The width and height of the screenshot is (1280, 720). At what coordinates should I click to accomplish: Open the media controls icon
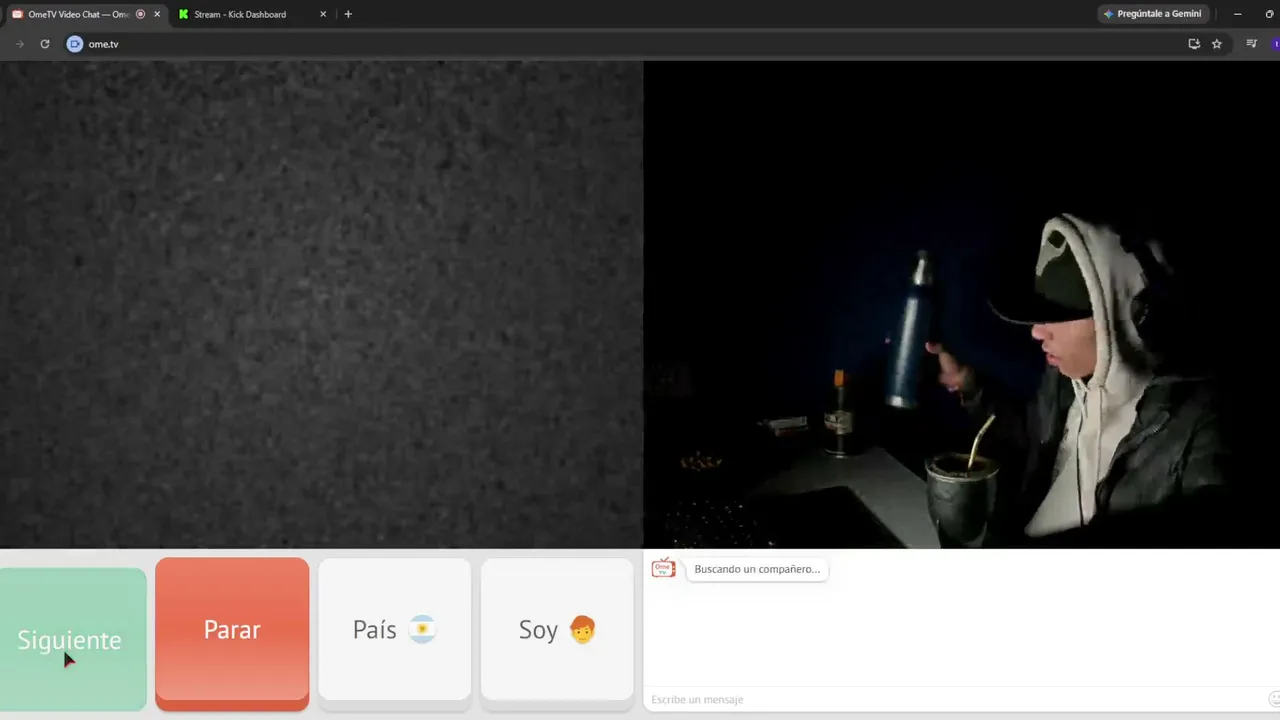pos(1251,44)
